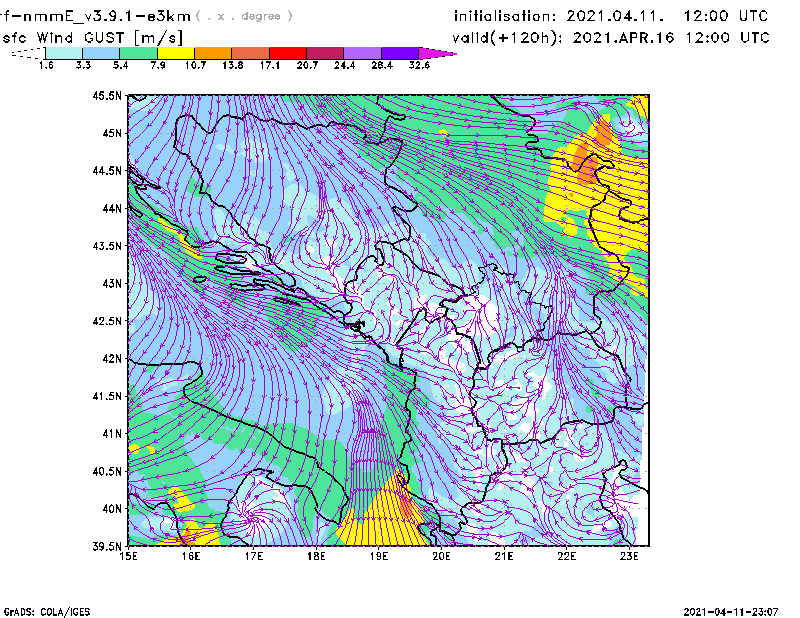Click the 15E longitude label
Screen dimensions: 800x618
click(x=128, y=556)
